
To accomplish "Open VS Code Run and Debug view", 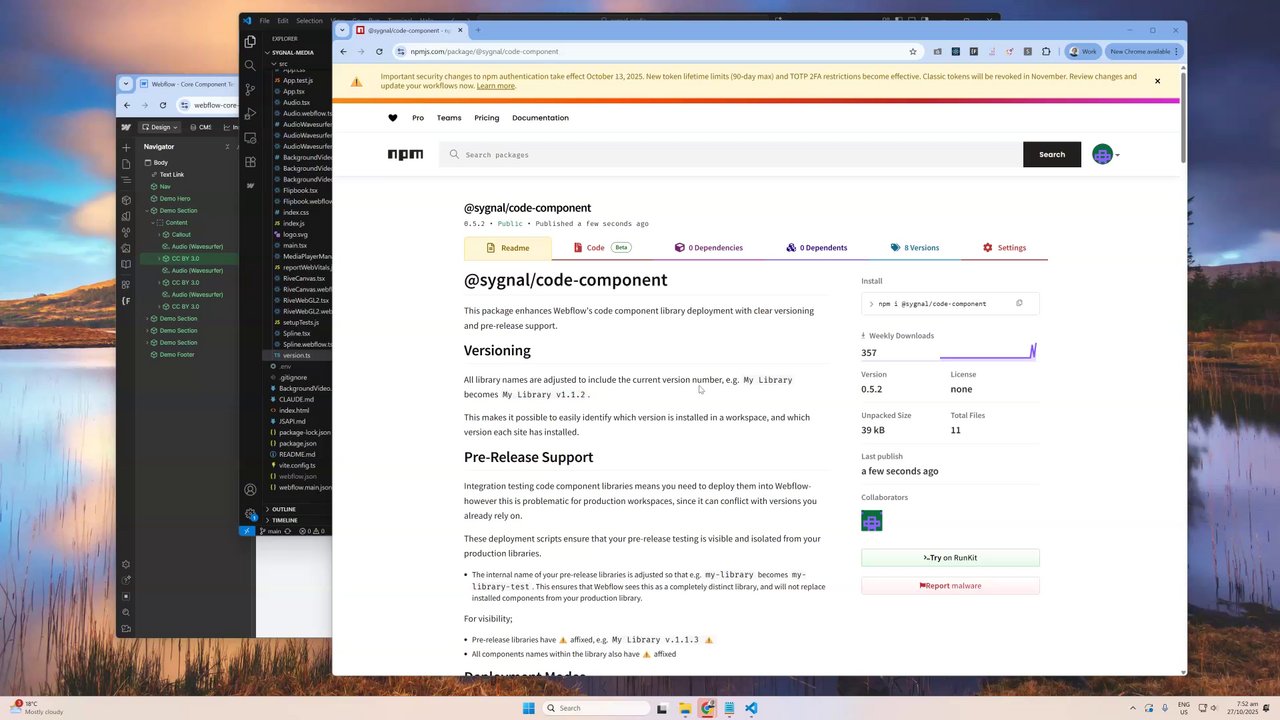I will tap(250, 114).
